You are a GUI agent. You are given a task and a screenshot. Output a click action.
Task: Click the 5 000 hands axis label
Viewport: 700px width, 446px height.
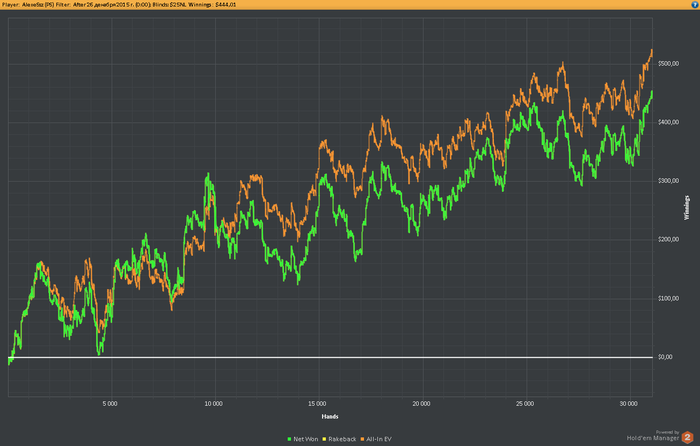tap(110, 404)
